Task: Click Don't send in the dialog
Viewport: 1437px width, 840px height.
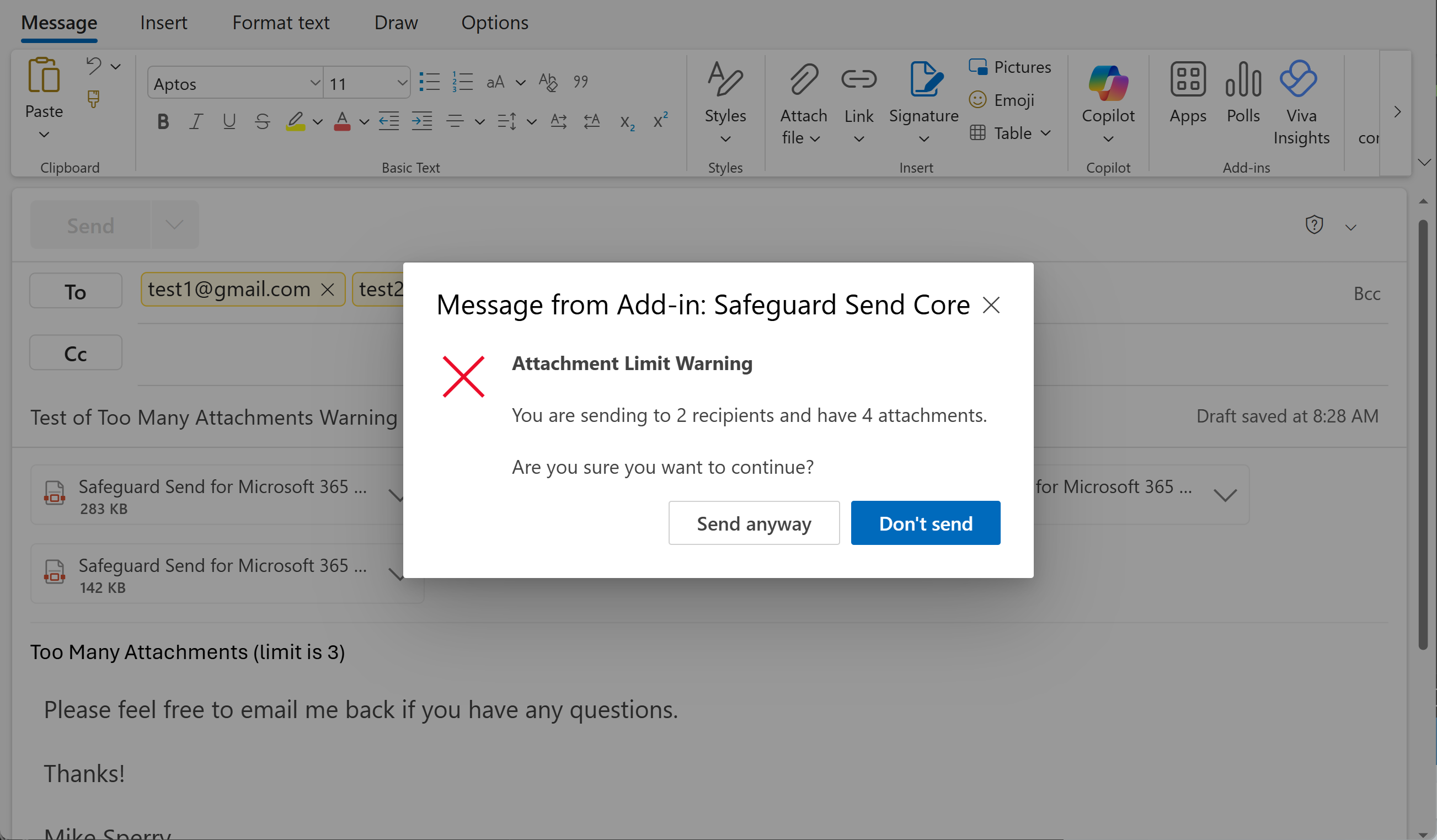Action: point(926,523)
